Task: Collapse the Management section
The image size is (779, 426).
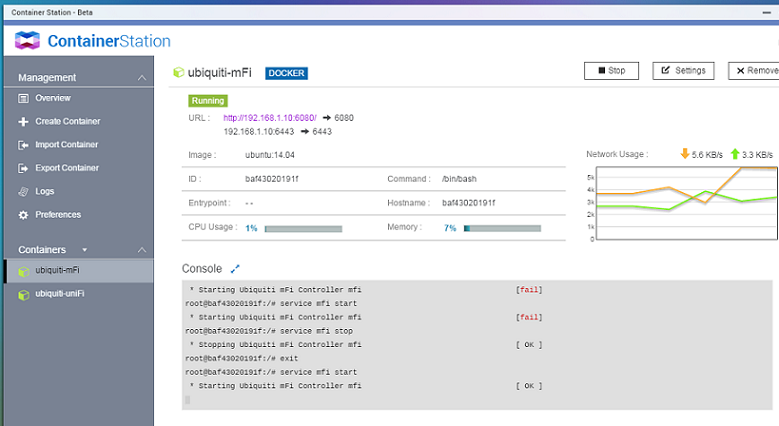Action: 142,78
